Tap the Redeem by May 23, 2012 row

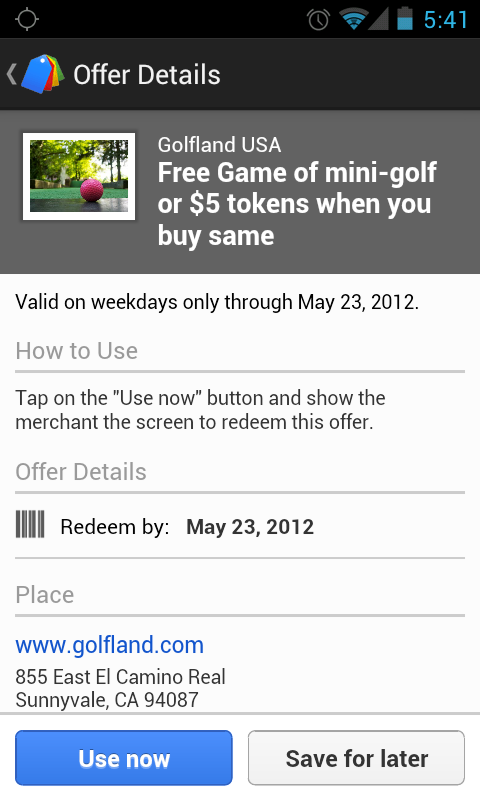coord(240,526)
